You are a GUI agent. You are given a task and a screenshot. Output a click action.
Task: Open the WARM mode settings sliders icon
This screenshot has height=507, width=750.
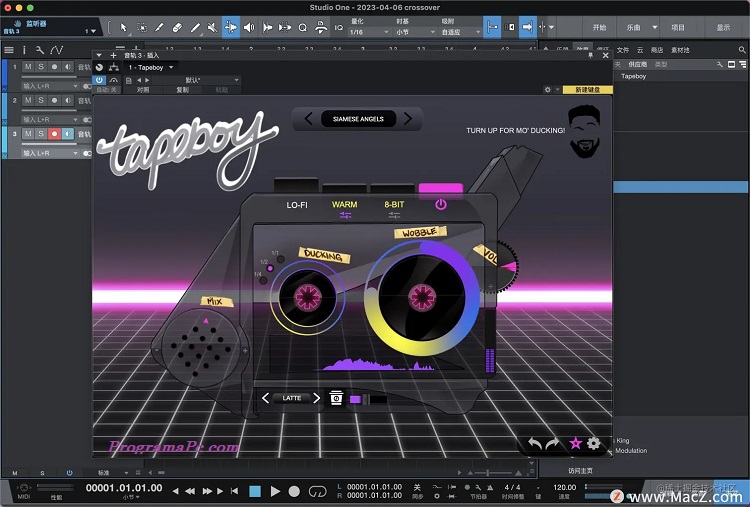pyautogui.click(x=345, y=216)
